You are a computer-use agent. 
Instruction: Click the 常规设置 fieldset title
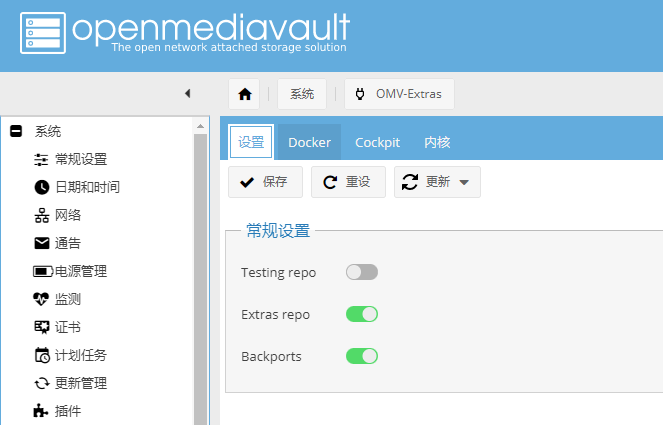click(278, 231)
